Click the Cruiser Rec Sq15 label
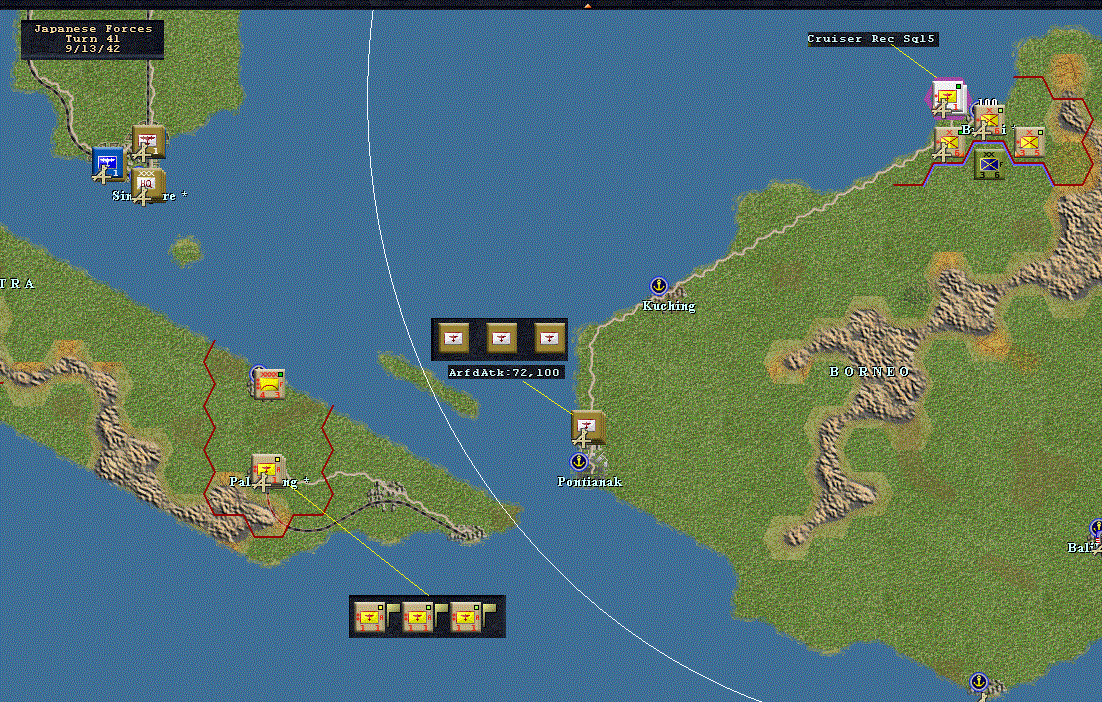 (x=871, y=39)
